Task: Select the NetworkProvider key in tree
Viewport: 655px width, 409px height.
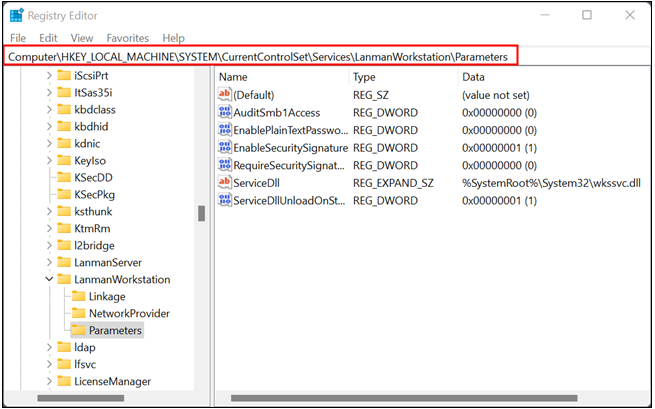Action: [x=129, y=313]
